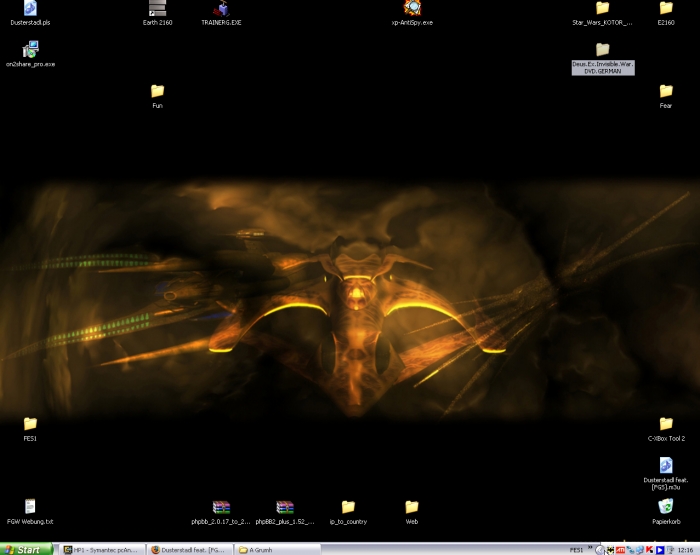Viewport: 700px width, 555px height.
Task: Open the Star_Wars_KOTOR folder
Action: coord(602,13)
